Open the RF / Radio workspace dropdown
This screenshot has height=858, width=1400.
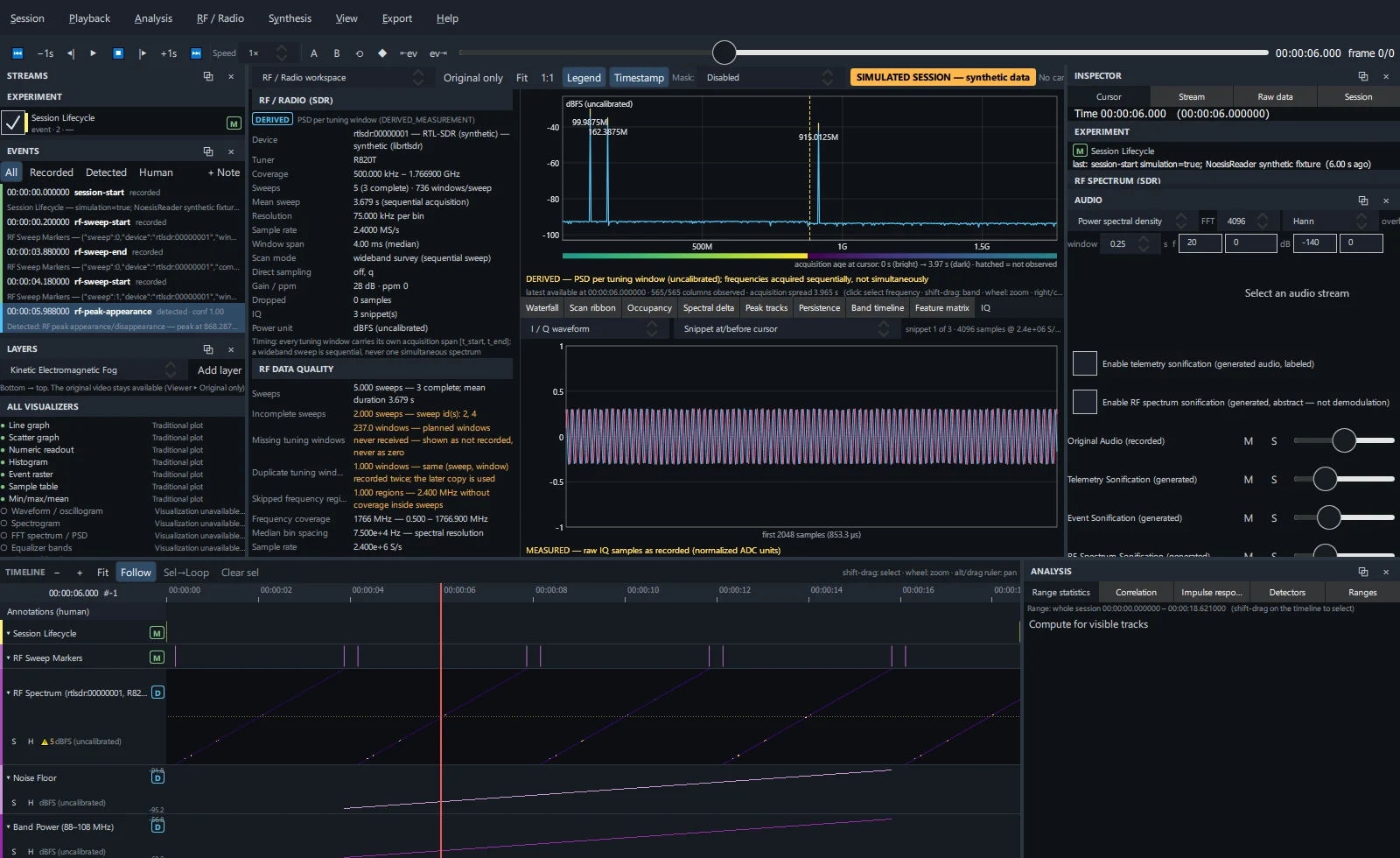(341, 78)
